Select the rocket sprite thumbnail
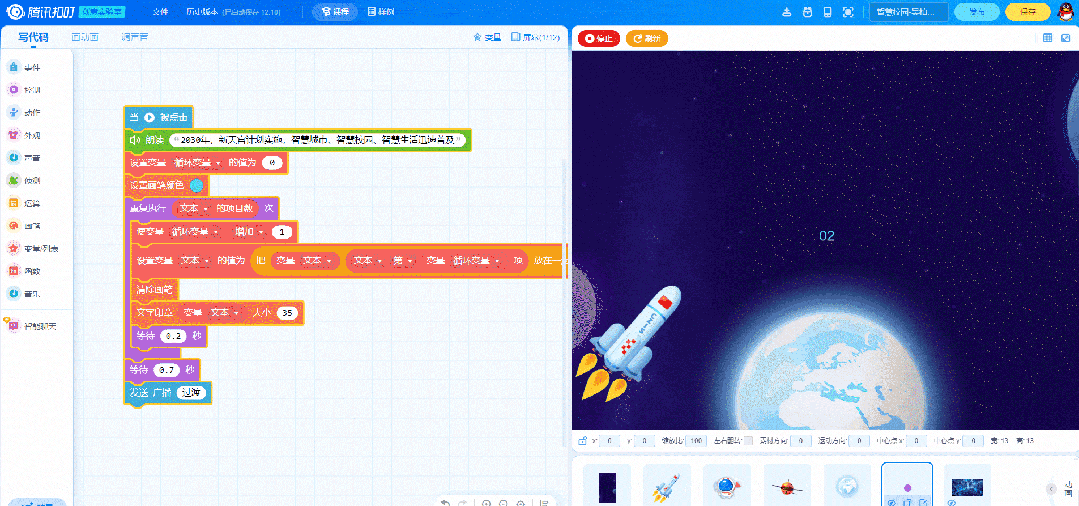 (667, 486)
